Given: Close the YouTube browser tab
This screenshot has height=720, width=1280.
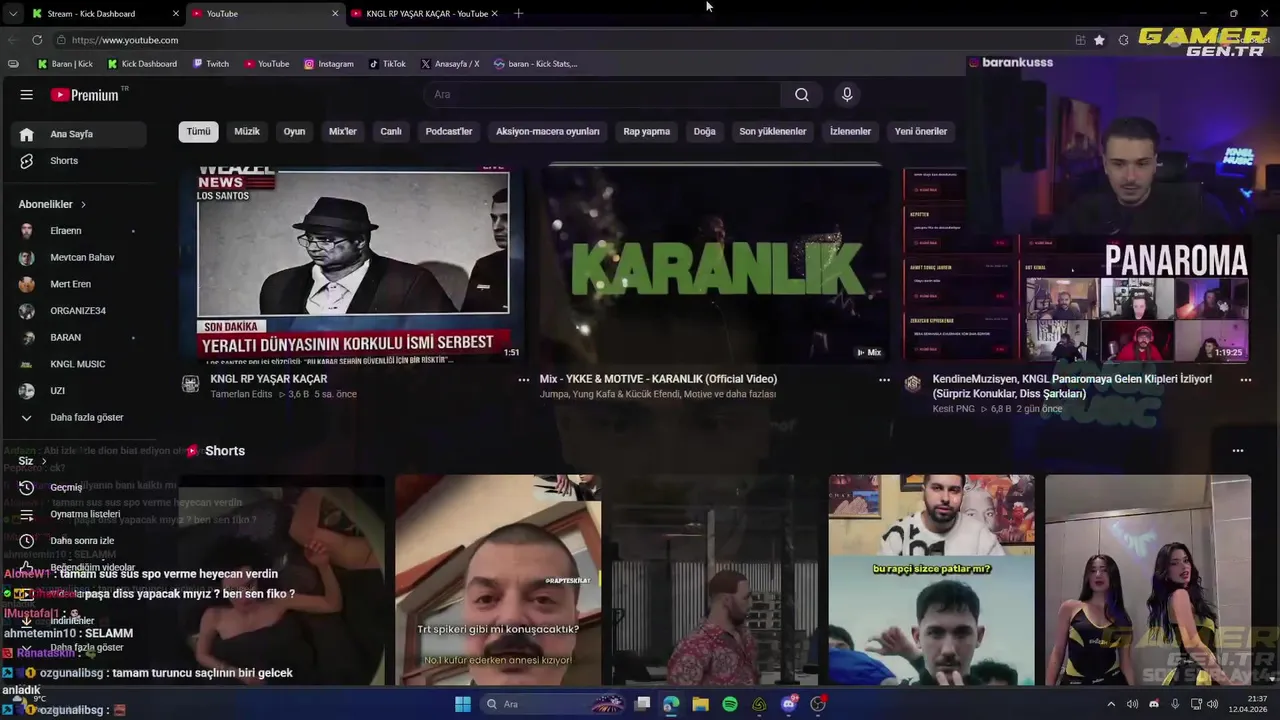Looking at the screenshot, I should coord(335,14).
